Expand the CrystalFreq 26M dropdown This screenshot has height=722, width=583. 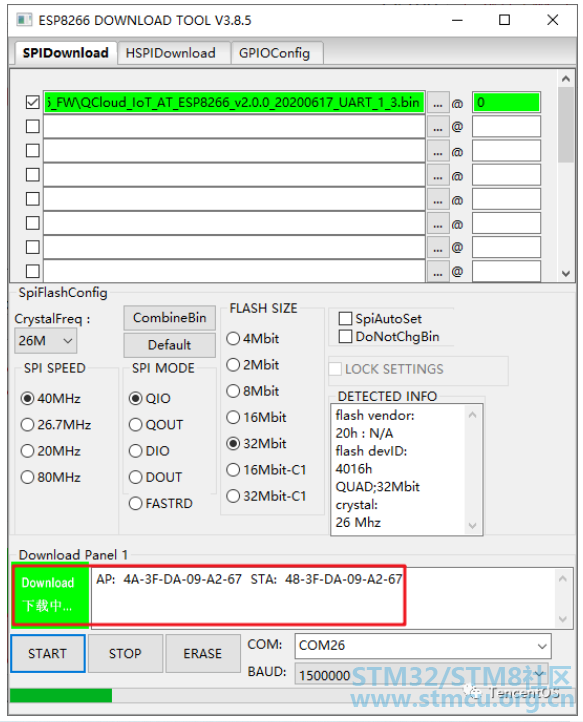(x=45, y=341)
